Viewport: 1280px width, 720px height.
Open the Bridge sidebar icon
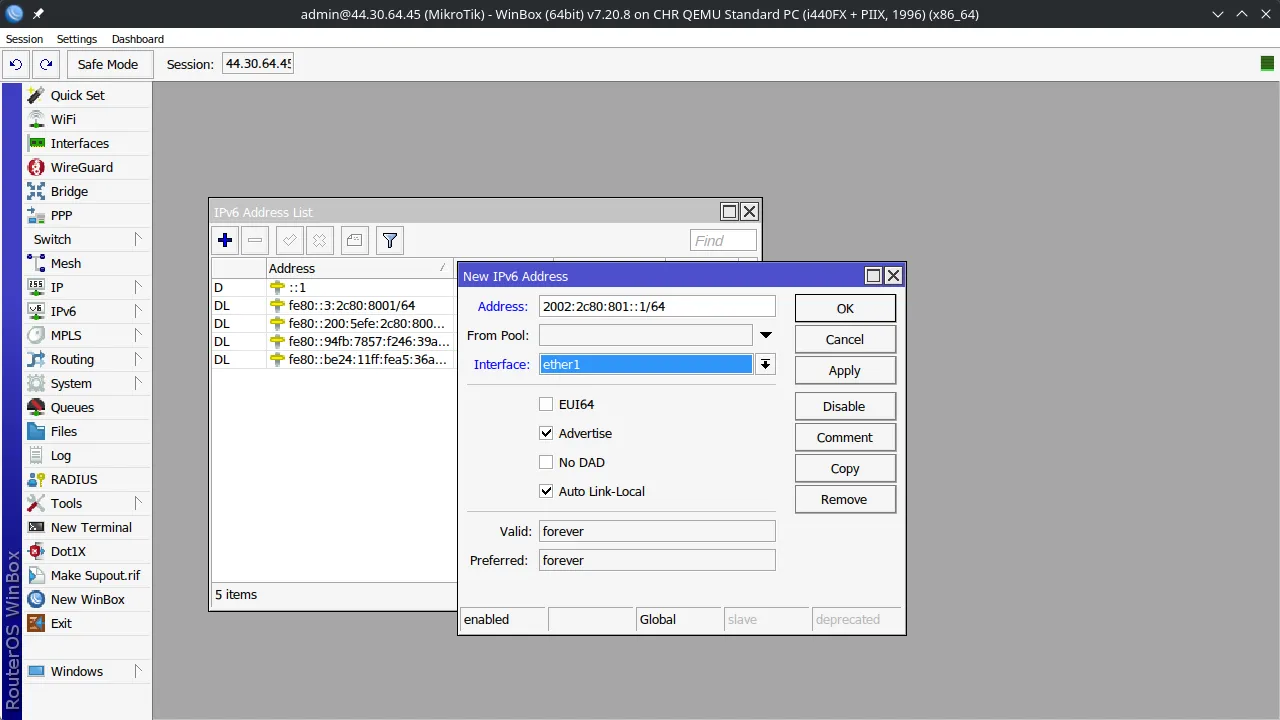pos(36,191)
